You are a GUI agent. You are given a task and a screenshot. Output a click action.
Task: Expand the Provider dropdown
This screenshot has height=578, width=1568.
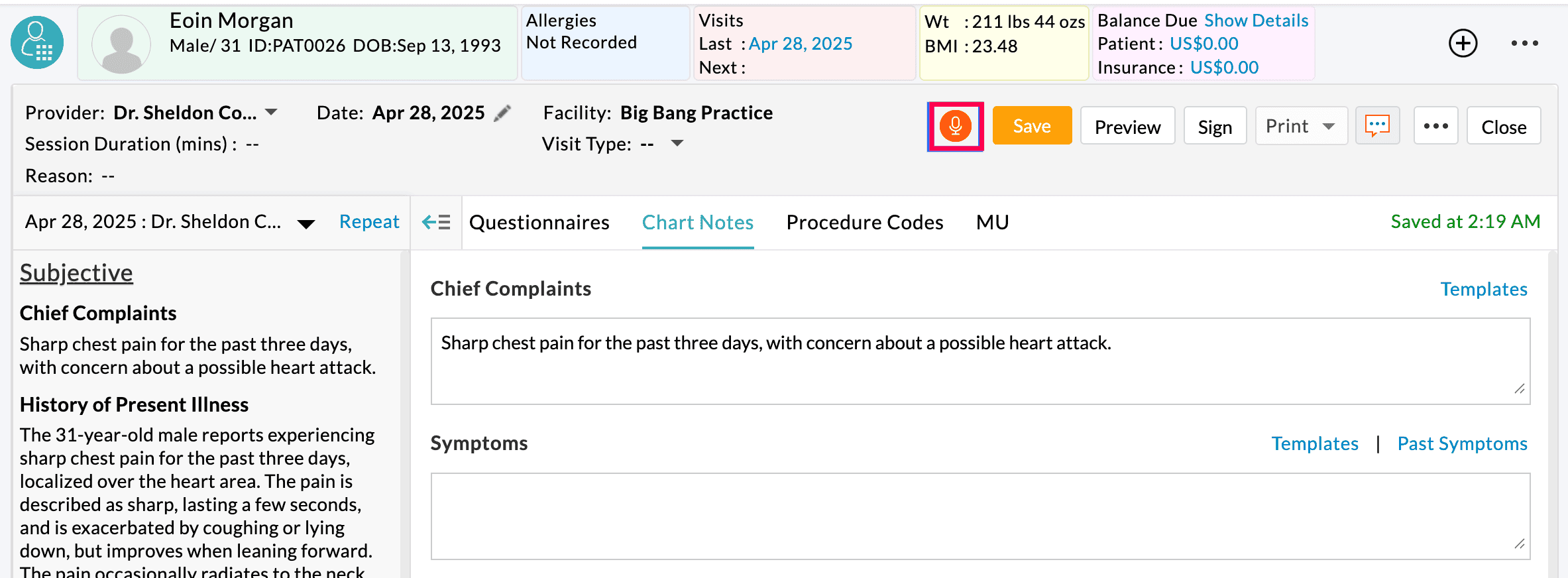point(271,113)
